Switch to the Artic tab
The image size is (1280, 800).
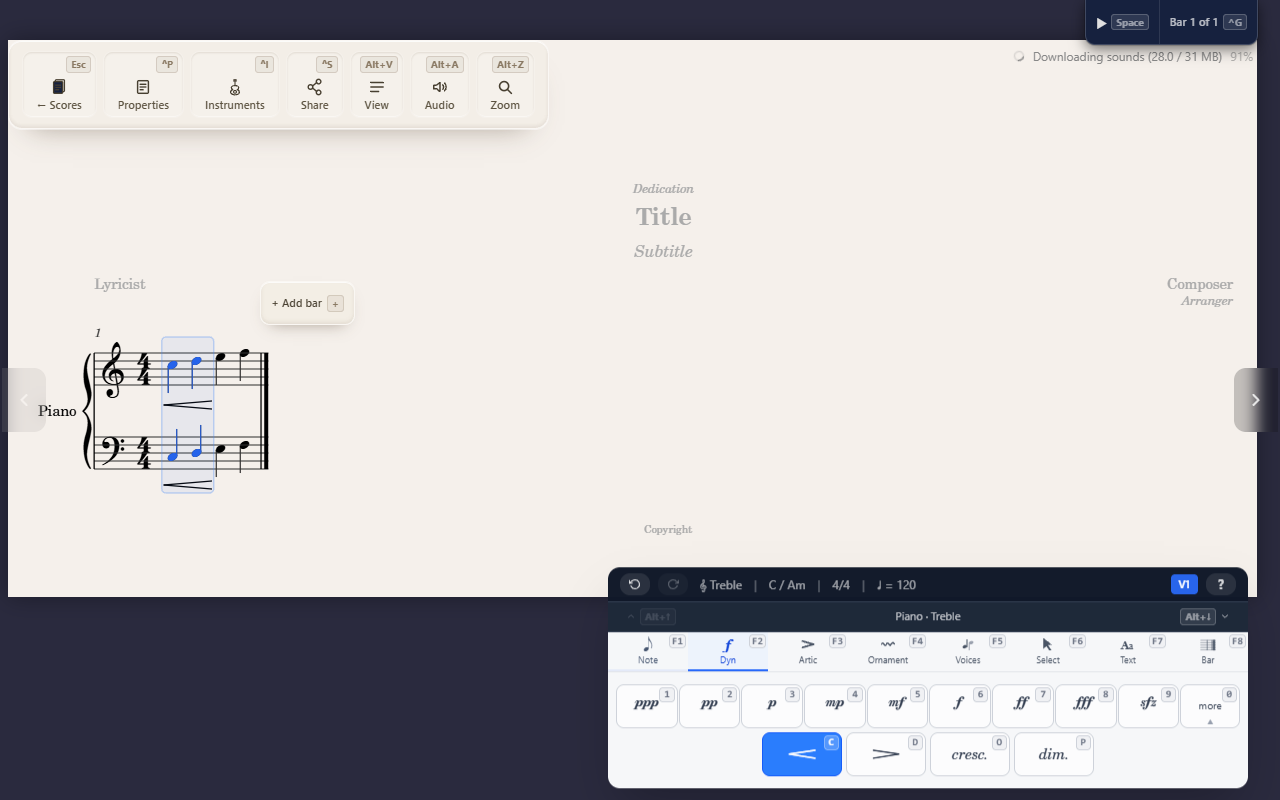coord(808,651)
